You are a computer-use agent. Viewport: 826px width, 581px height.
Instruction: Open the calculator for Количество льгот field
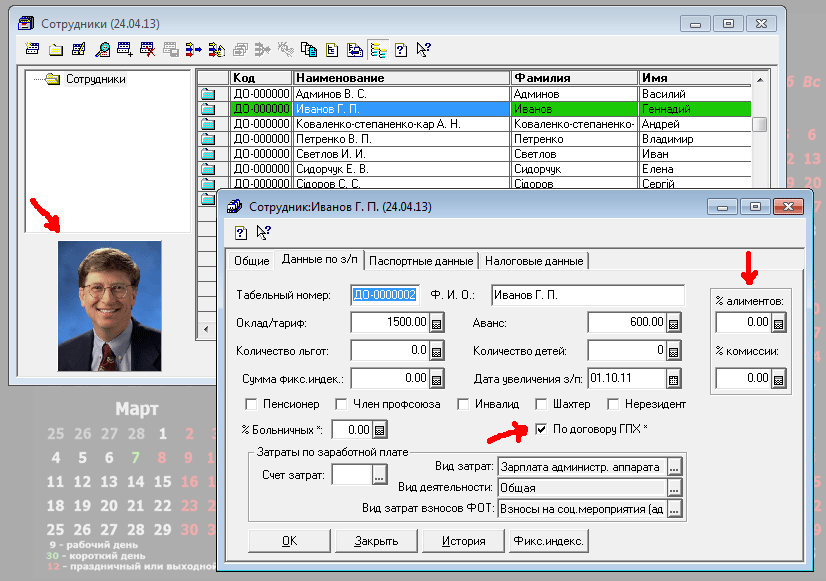click(x=437, y=351)
